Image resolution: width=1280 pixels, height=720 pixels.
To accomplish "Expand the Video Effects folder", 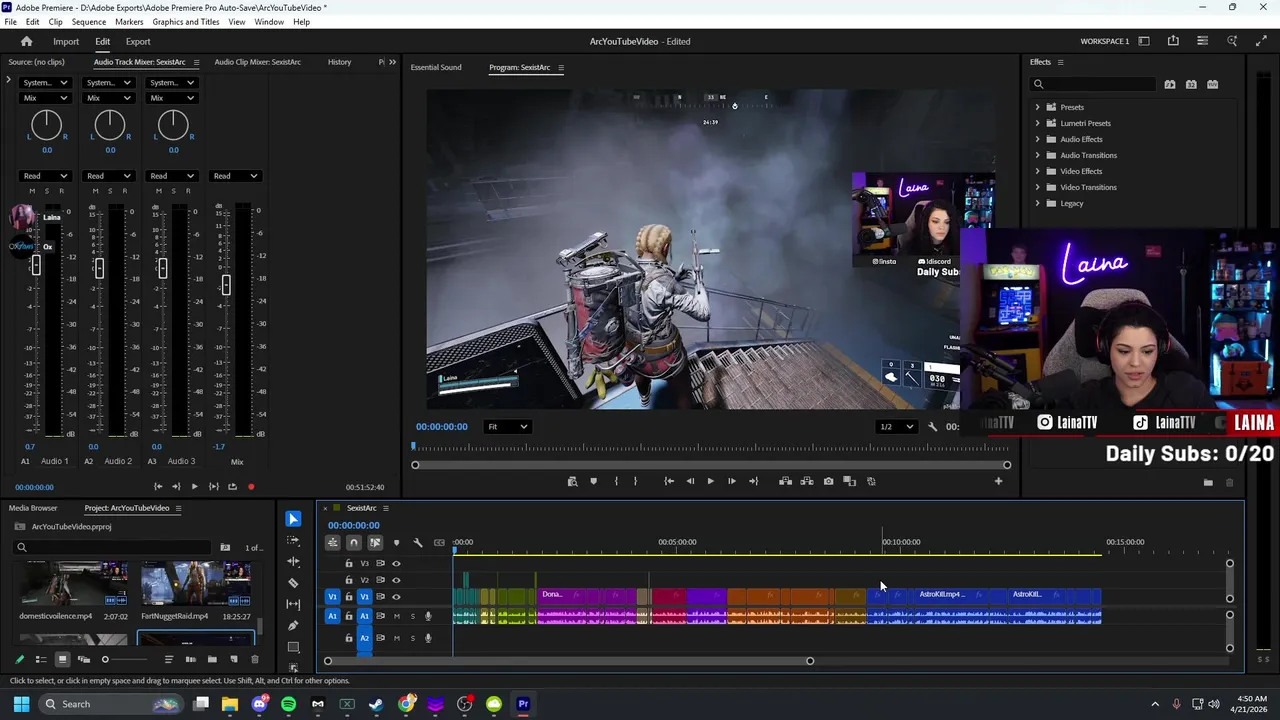I will (x=1037, y=171).
